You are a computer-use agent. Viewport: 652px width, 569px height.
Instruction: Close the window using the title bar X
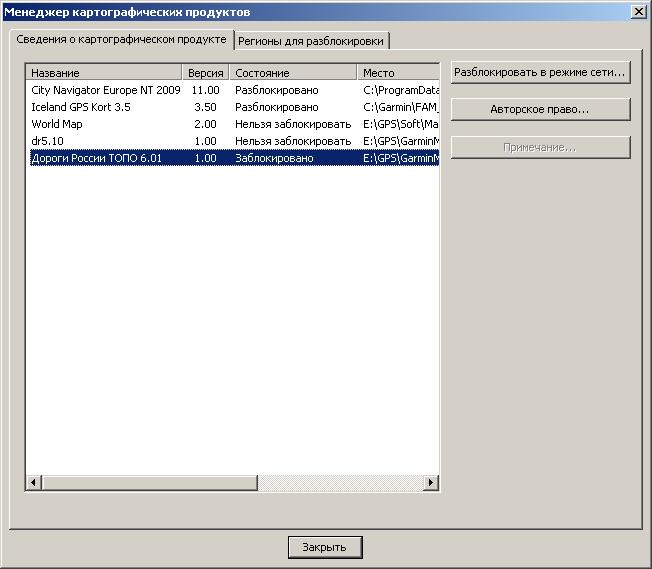(x=638, y=11)
